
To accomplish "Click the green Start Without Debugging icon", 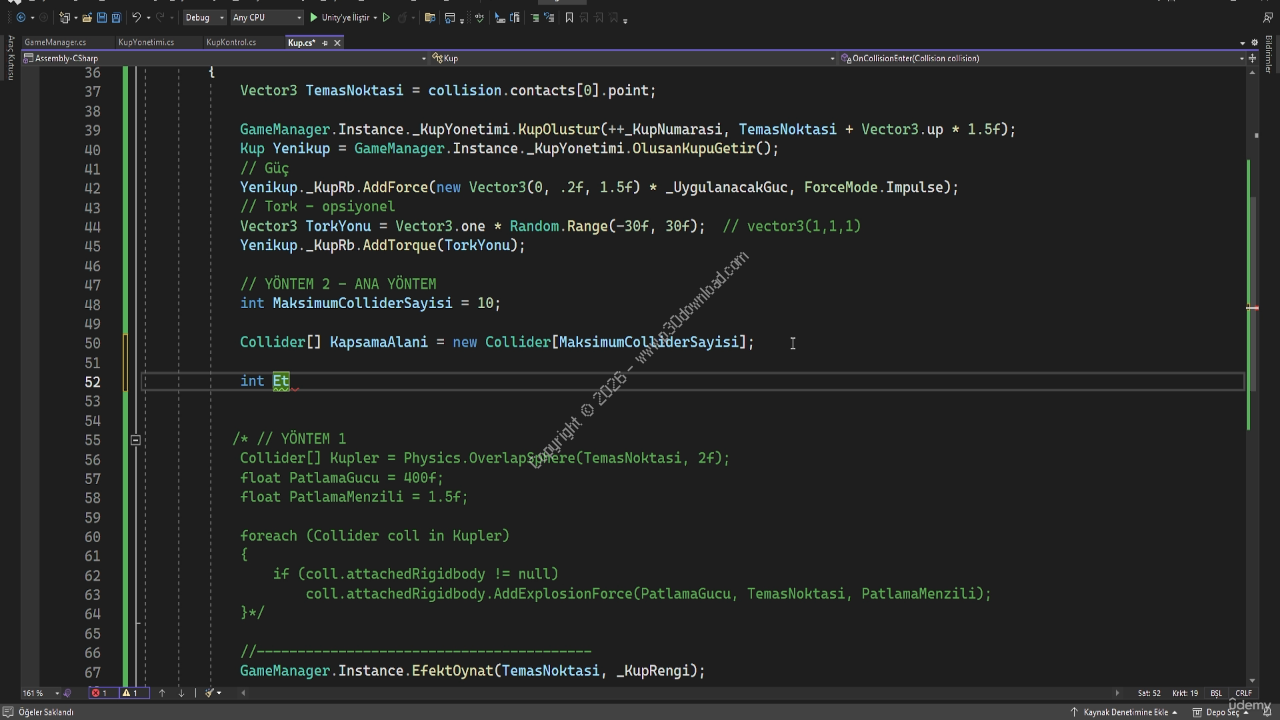I will click(386, 17).
